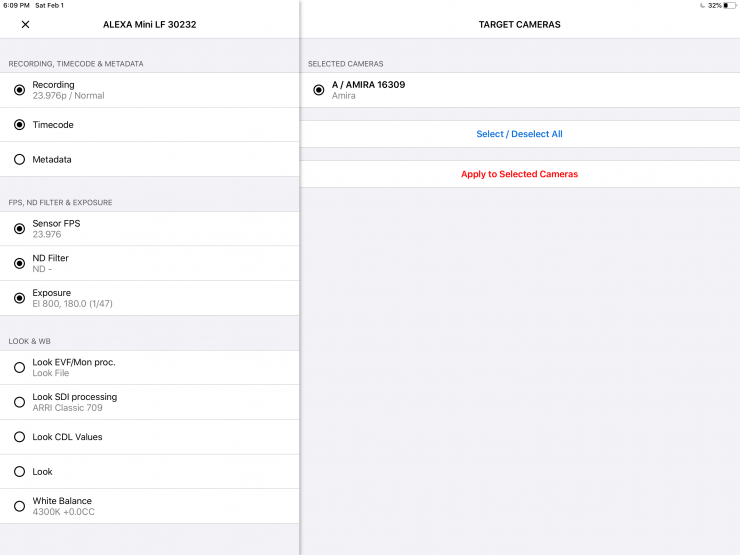Enable Look CDL Values option
The image size is (740, 555).
point(19,437)
